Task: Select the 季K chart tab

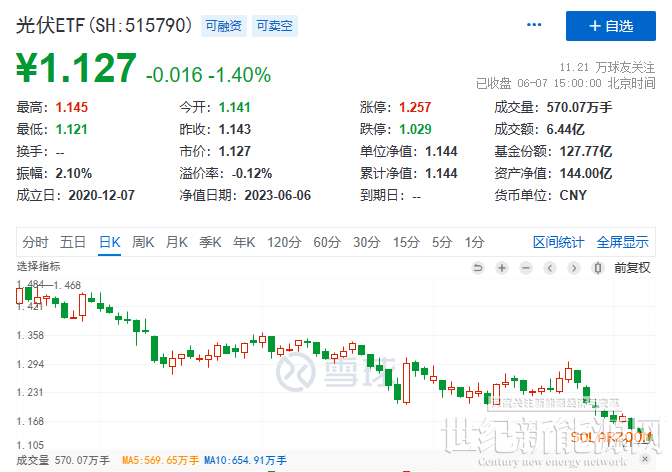Action: (210, 242)
